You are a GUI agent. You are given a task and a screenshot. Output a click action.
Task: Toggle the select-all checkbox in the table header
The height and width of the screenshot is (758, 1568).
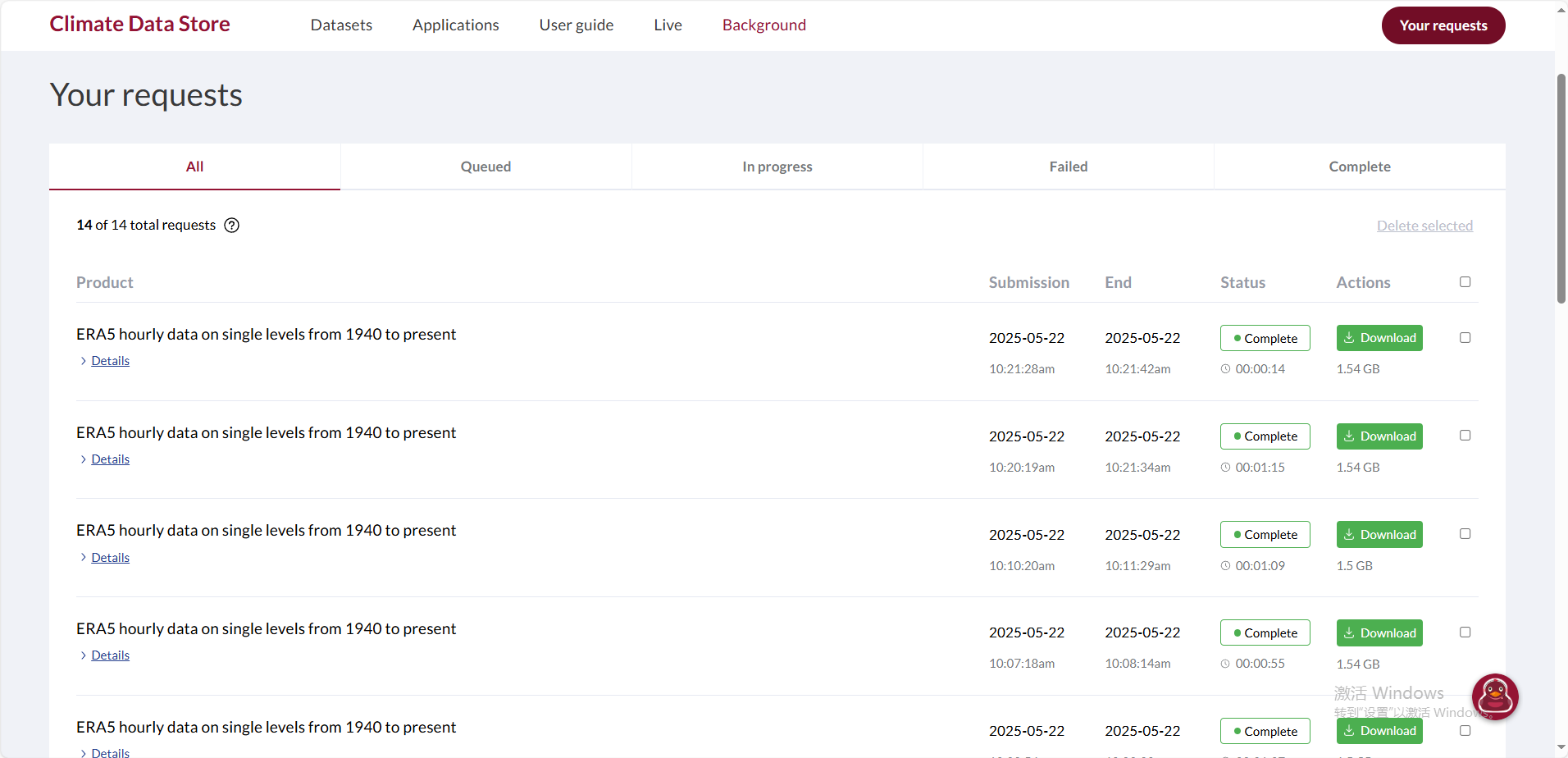1465,282
